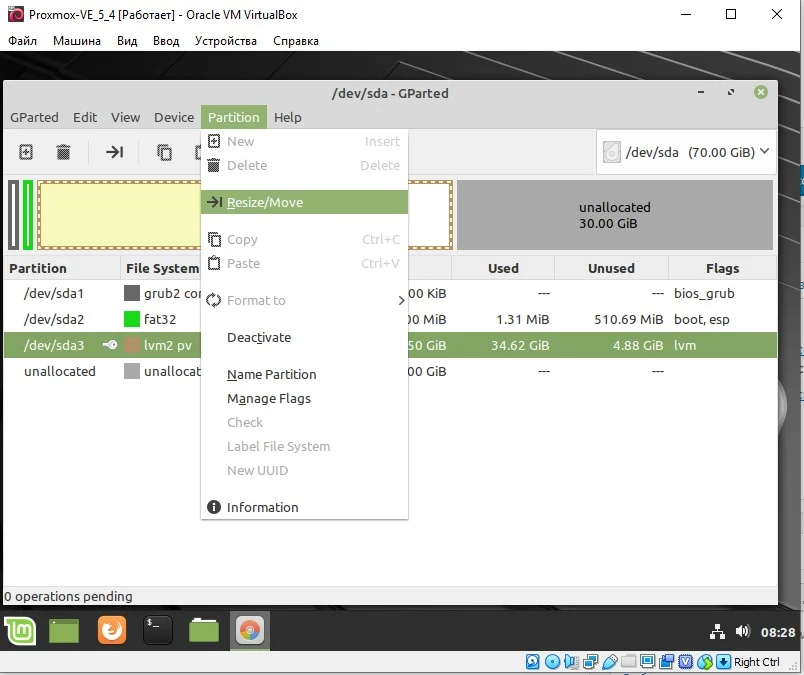Click the fat32 green color swatch
This screenshot has width=804, height=675.
tap(132, 319)
